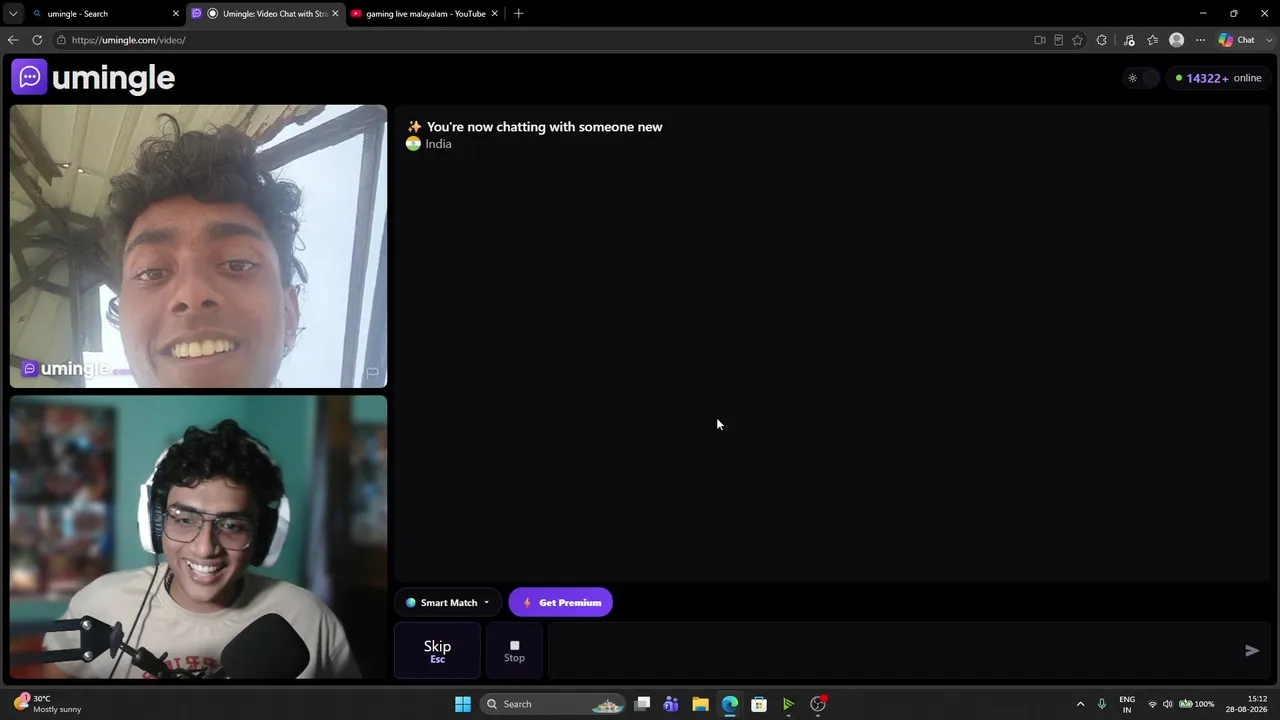Open the Windows Start menu

pyautogui.click(x=463, y=704)
